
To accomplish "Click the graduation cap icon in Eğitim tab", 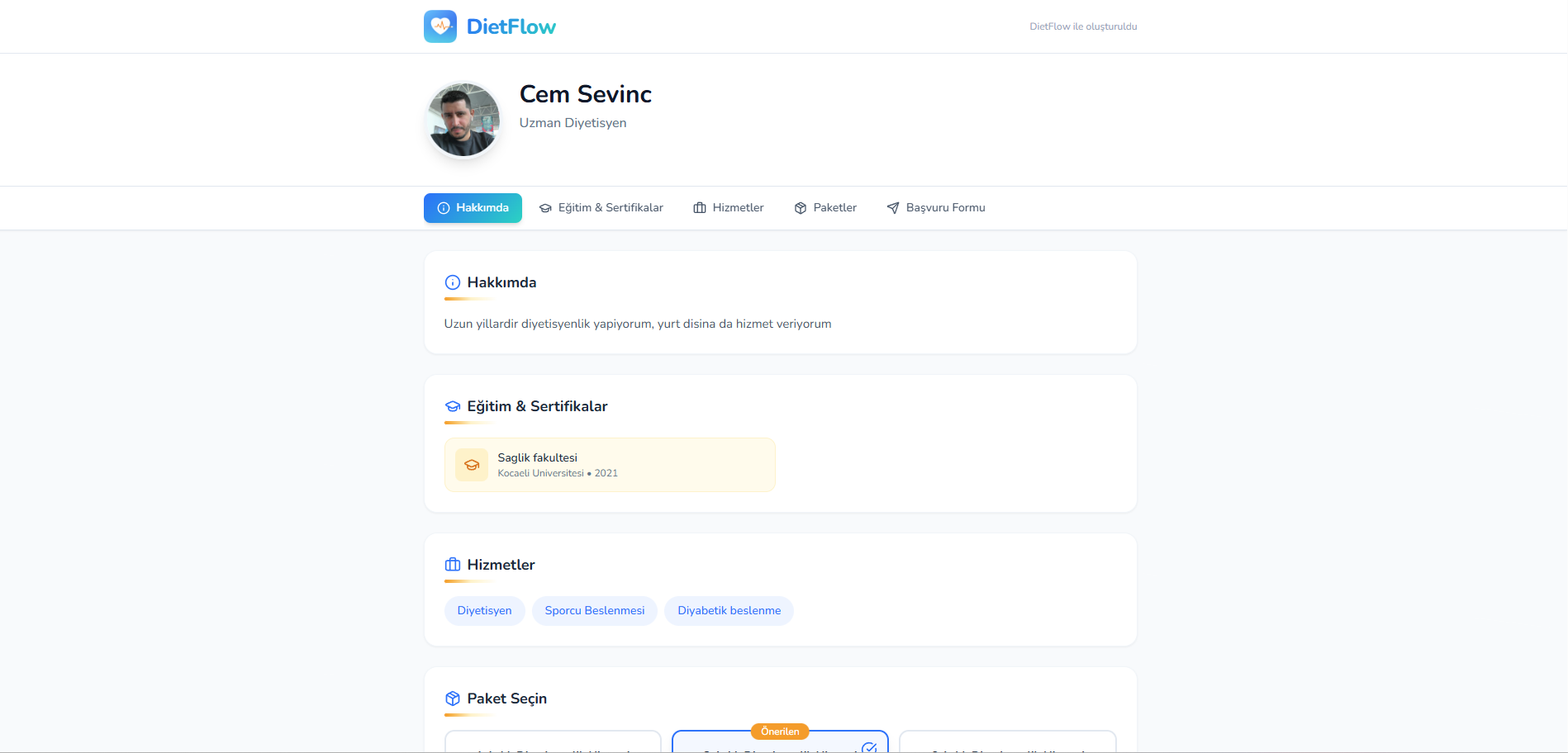I will pyautogui.click(x=545, y=208).
